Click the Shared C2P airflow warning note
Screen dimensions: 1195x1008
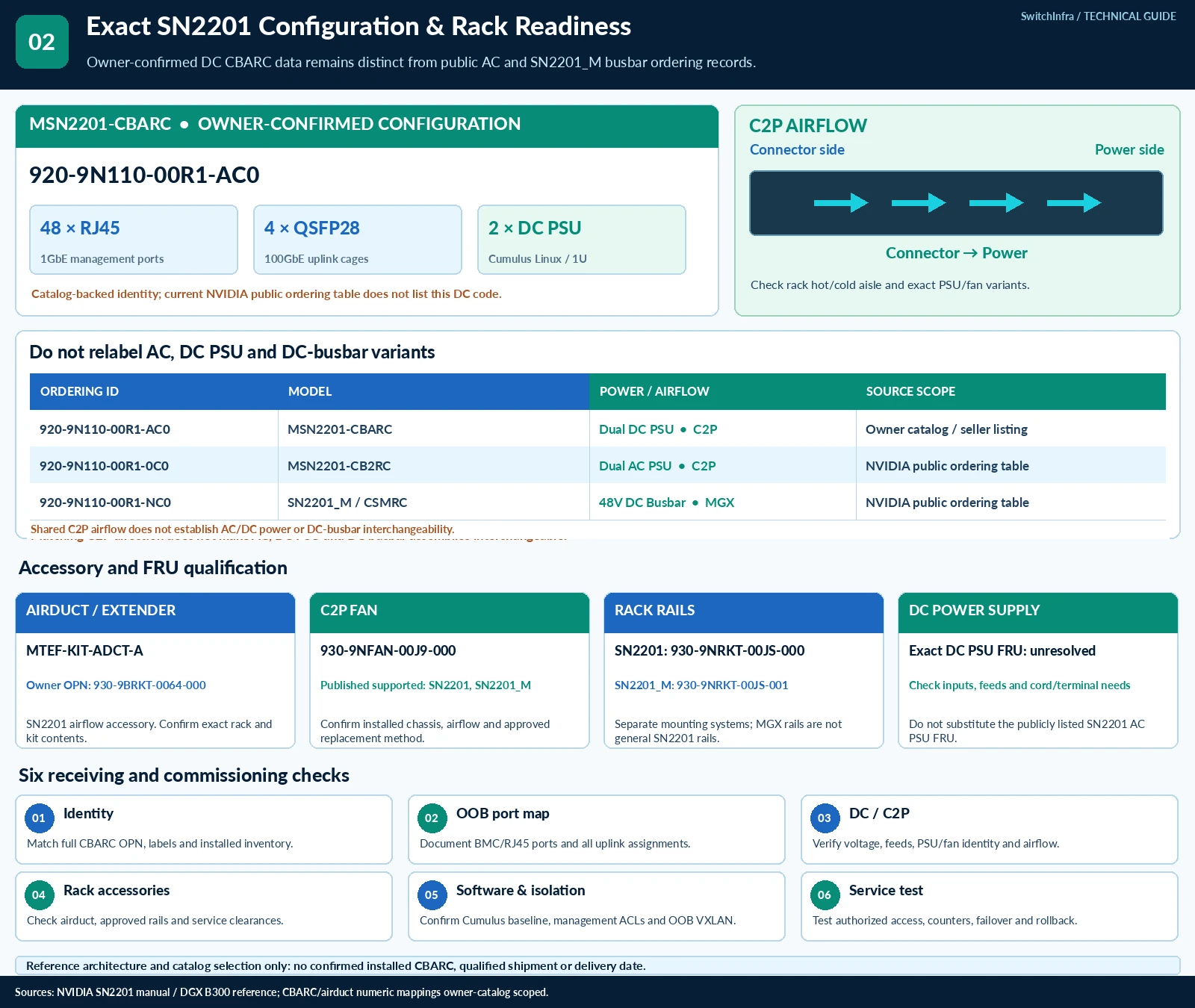tap(242, 529)
